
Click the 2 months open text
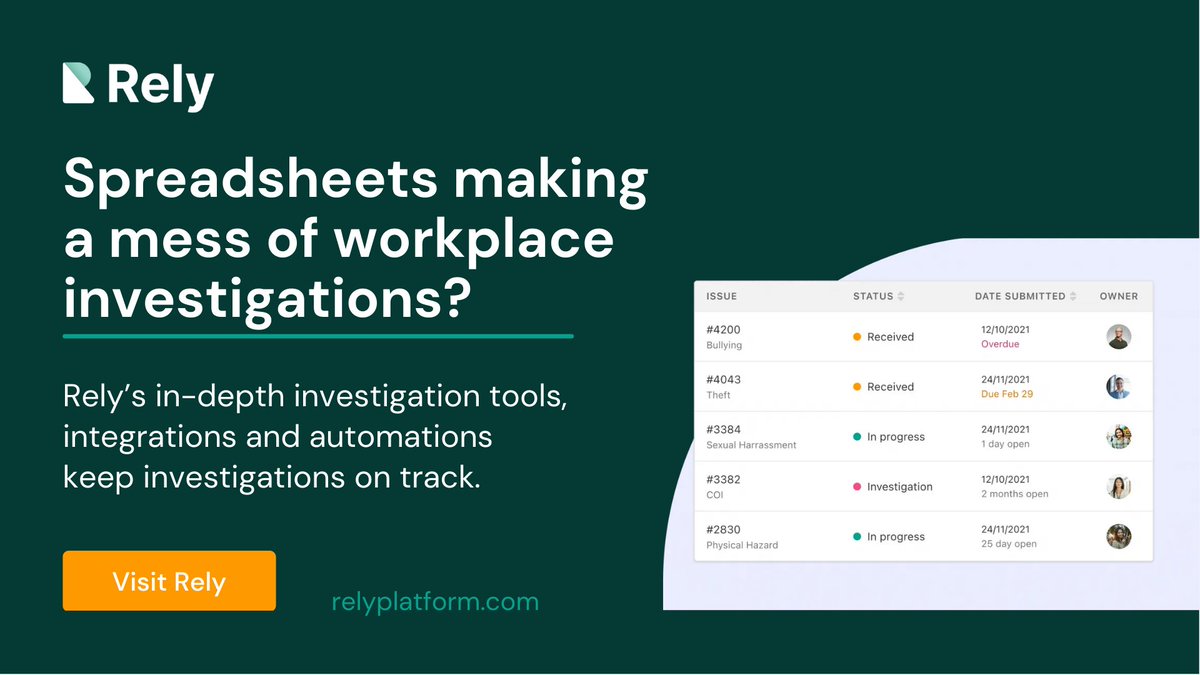click(1015, 494)
